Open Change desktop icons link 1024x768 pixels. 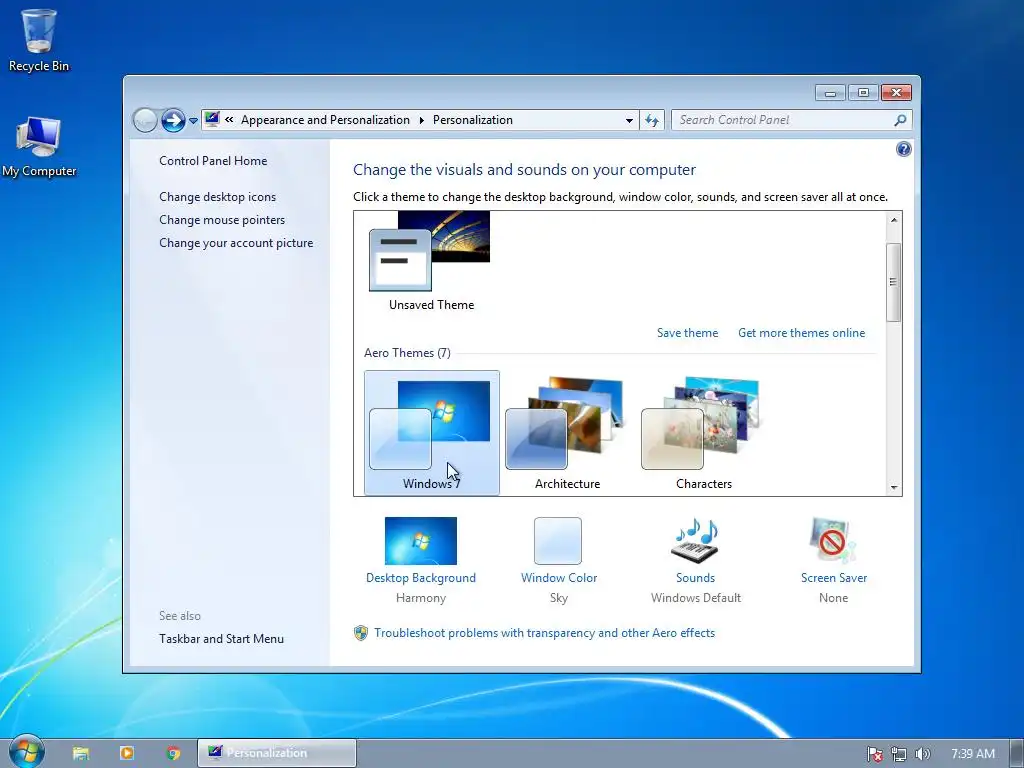tap(217, 197)
